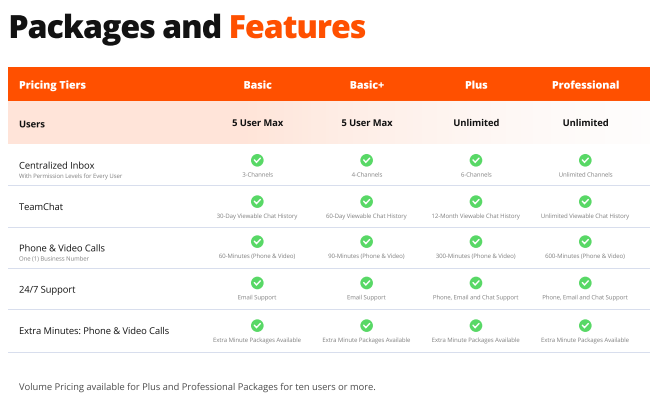The image size is (665, 409).
Task: Select the Plus column header
Action: click(476, 85)
